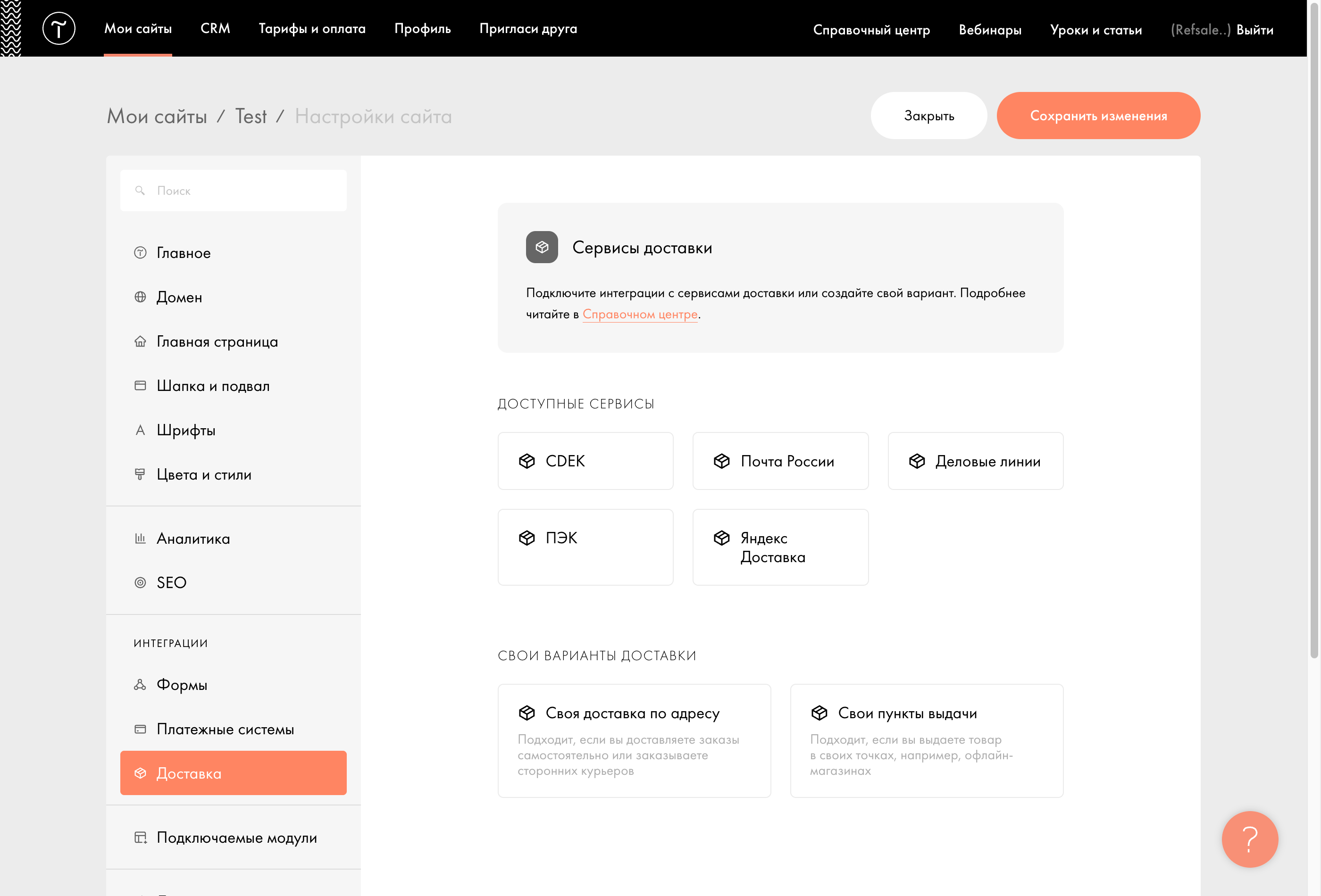The width and height of the screenshot is (1321, 896).
Task: Choose the Свои пункты выдачи option
Action: [927, 740]
